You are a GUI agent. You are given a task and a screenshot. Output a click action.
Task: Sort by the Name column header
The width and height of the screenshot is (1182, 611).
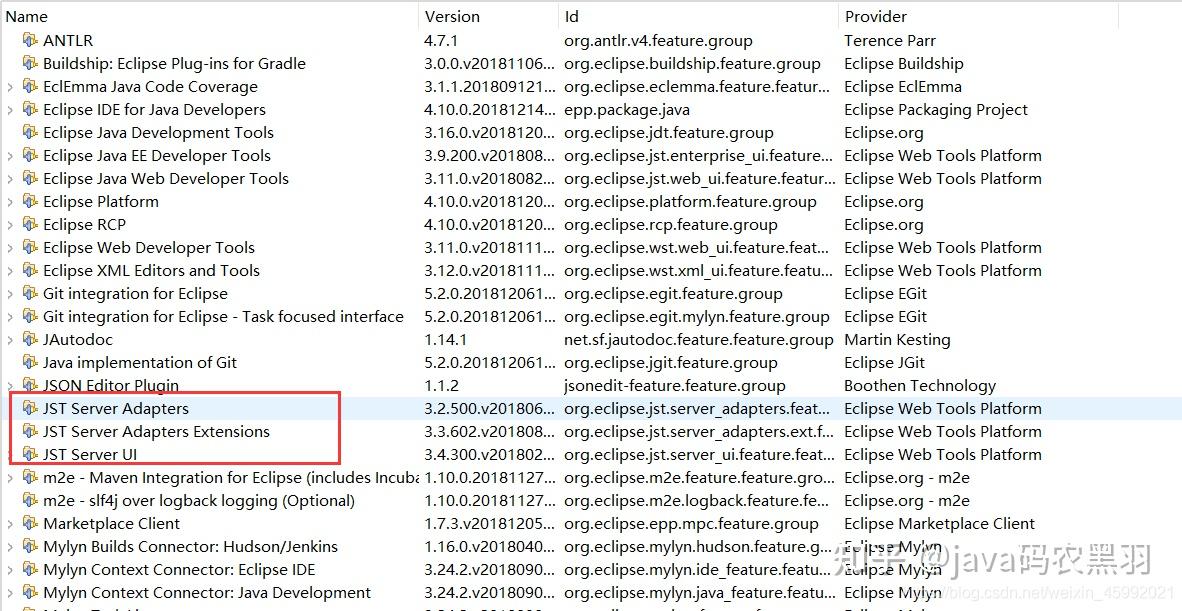click(x=209, y=16)
